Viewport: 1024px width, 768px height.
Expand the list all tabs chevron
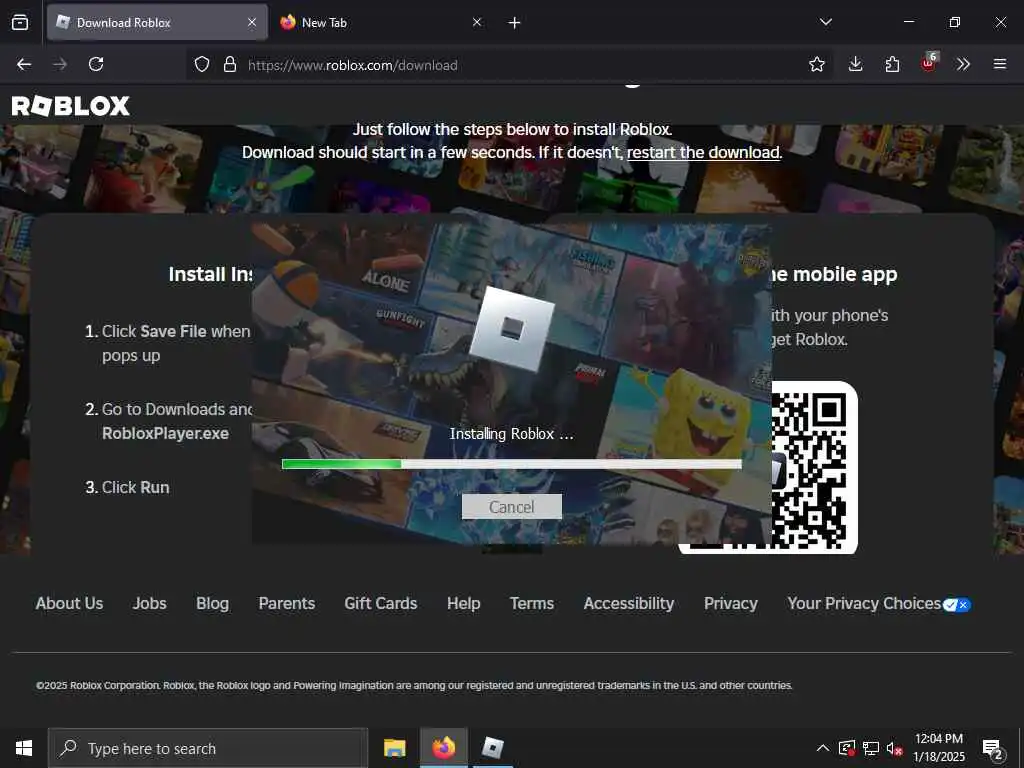pos(826,22)
